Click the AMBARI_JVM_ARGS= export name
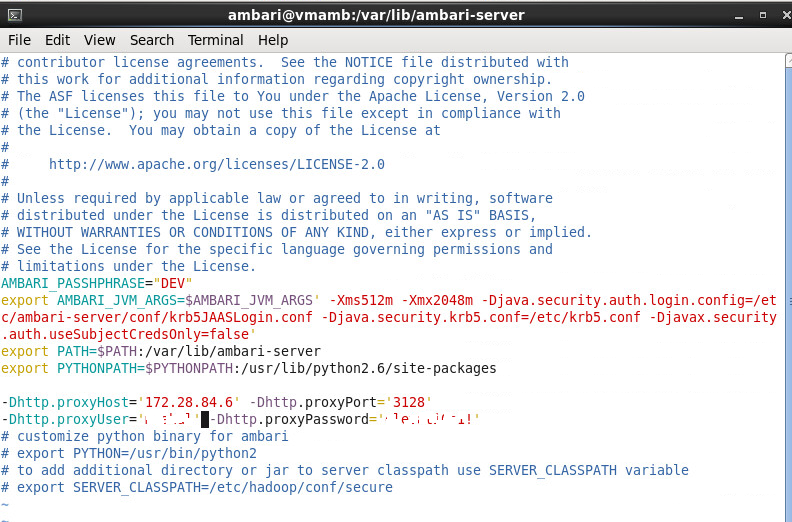 click(121, 300)
